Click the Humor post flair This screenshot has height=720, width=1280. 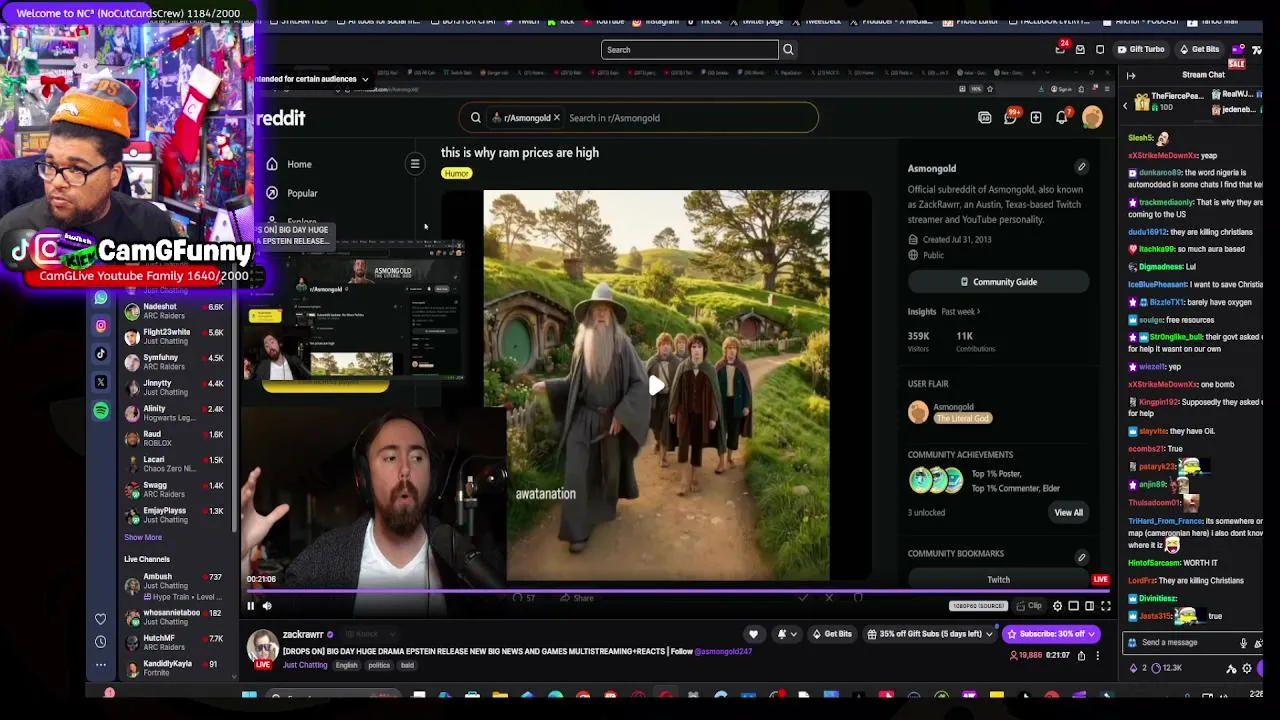point(456,174)
